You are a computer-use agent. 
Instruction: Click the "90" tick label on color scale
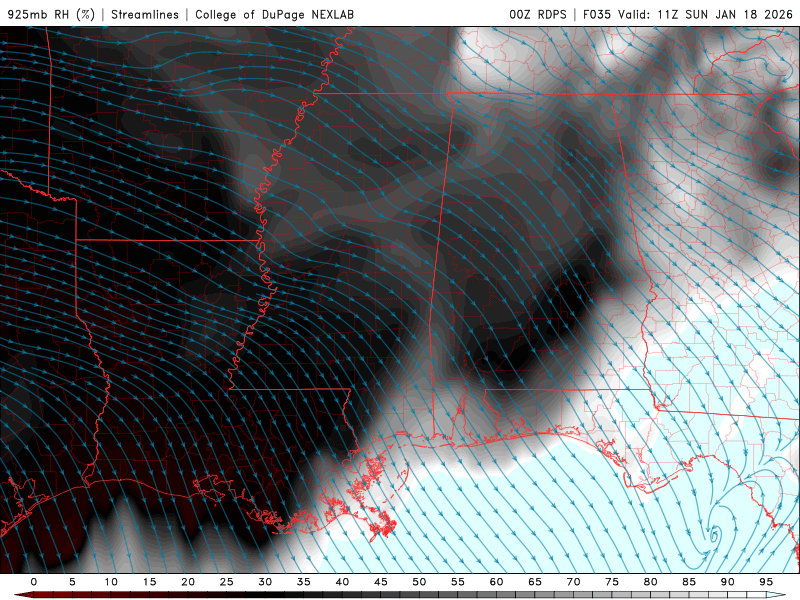pos(728,582)
